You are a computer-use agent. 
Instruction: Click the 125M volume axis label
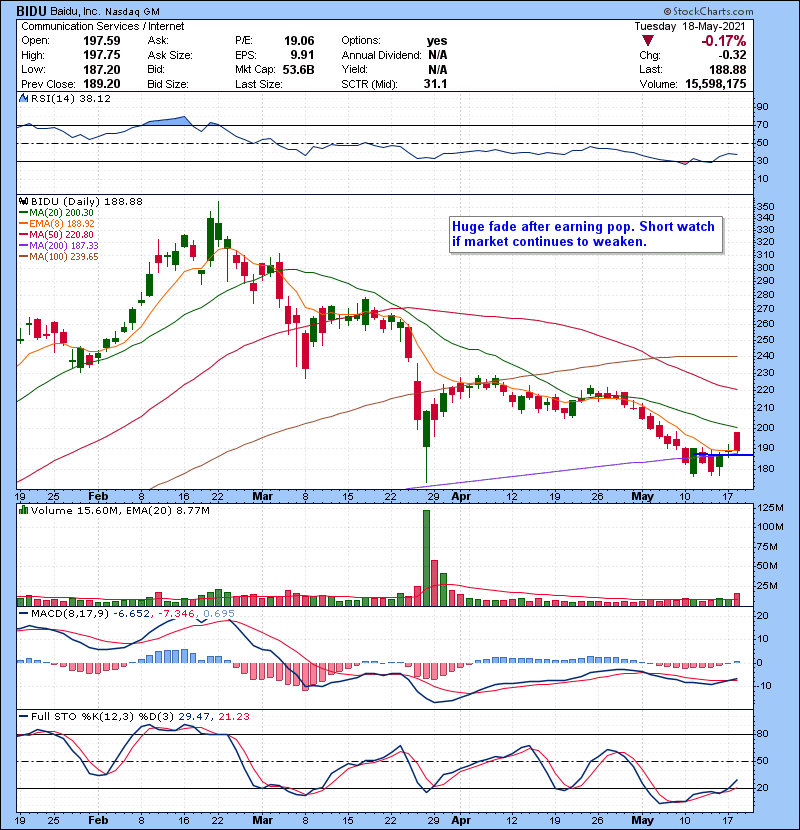pos(770,508)
